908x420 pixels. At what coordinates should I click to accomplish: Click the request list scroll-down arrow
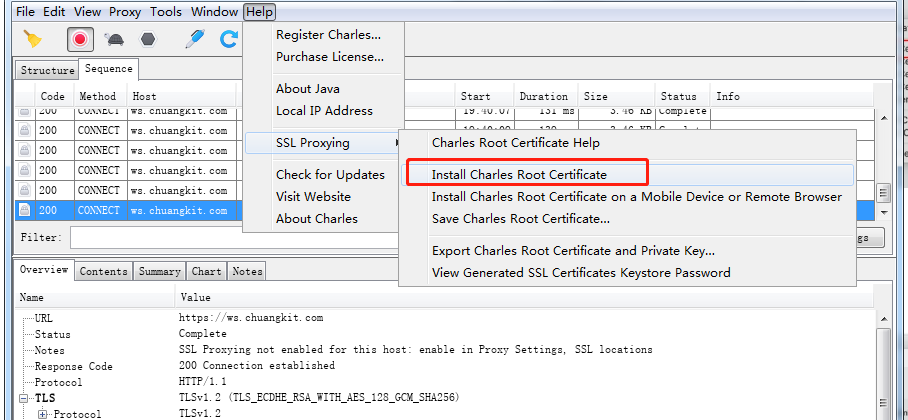(883, 211)
